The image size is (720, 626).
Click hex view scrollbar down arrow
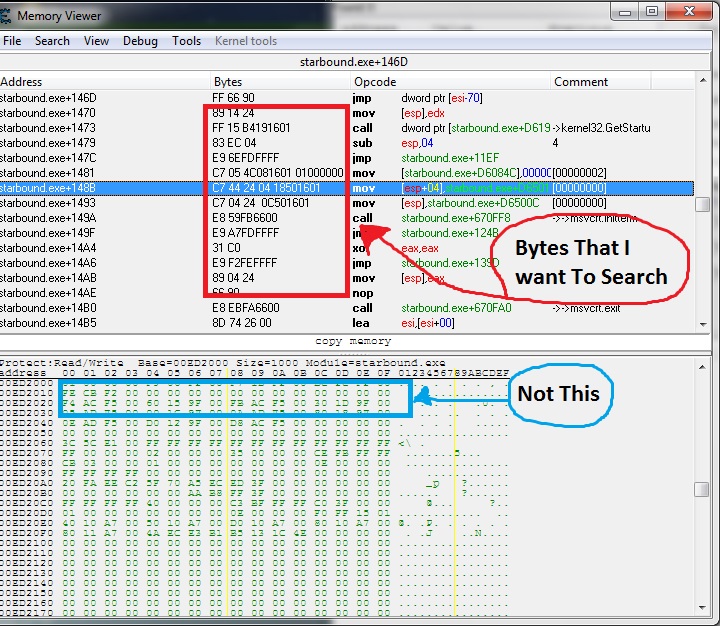pyautogui.click(x=702, y=607)
